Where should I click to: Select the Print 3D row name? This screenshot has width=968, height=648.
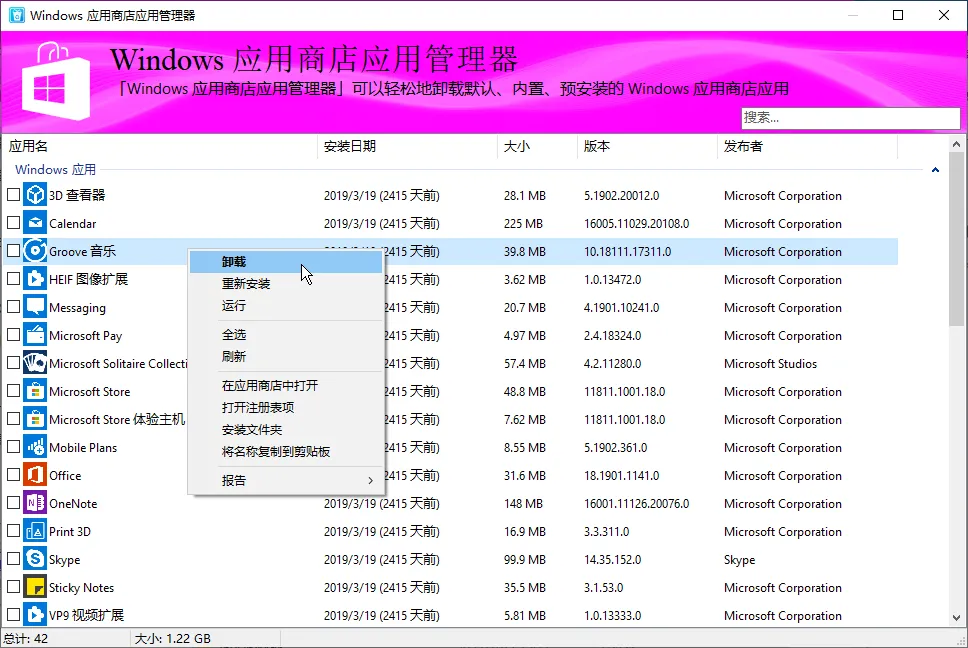[70, 531]
